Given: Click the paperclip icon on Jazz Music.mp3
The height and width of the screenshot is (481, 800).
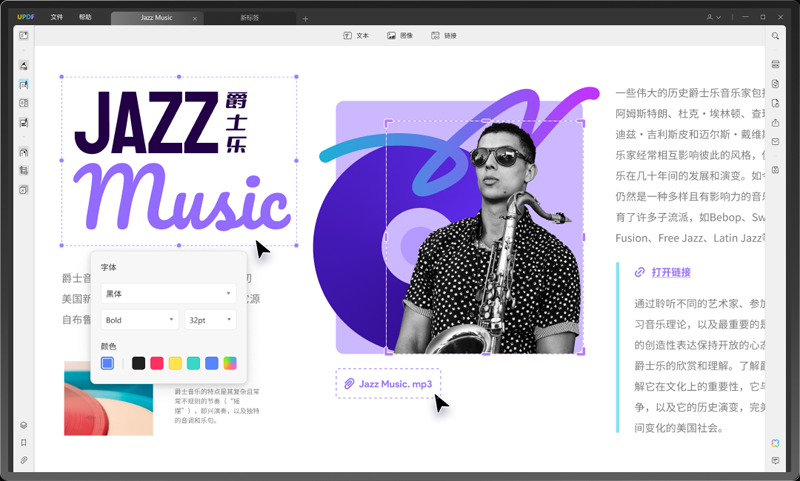Looking at the screenshot, I should point(349,384).
